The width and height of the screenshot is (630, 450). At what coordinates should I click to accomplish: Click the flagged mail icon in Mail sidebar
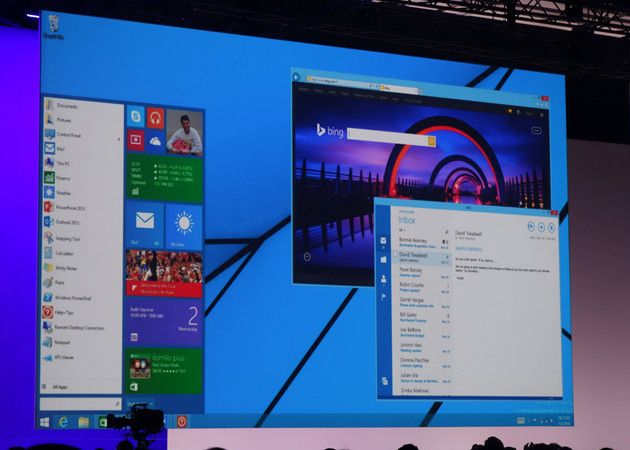[x=383, y=297]
